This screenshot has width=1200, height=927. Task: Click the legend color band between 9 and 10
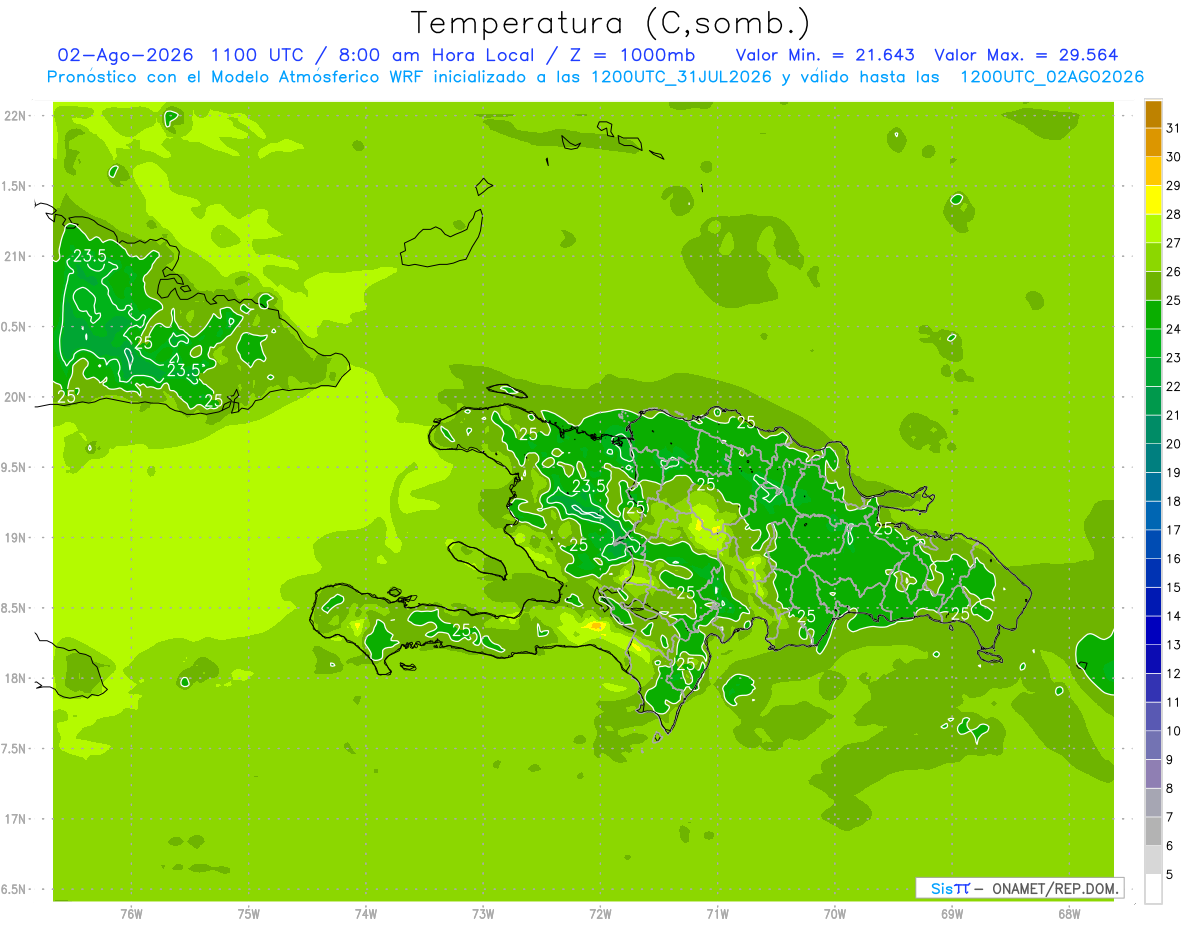(1153, 746)
